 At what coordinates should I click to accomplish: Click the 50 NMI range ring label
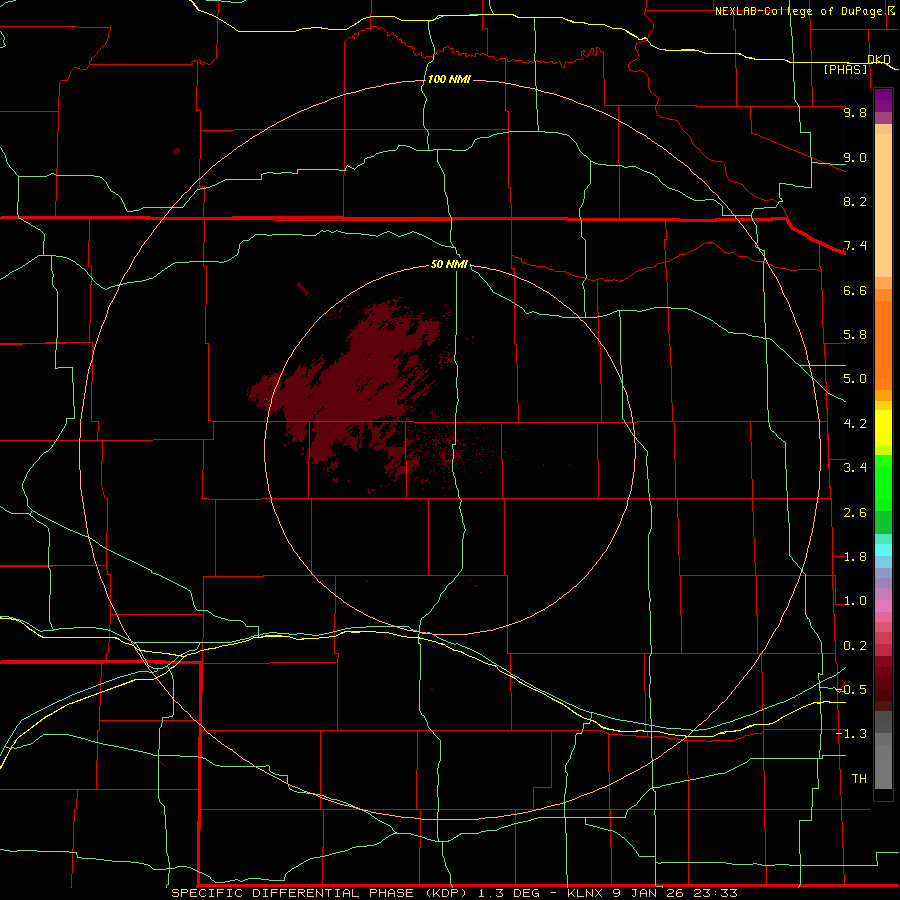point(449,264)
